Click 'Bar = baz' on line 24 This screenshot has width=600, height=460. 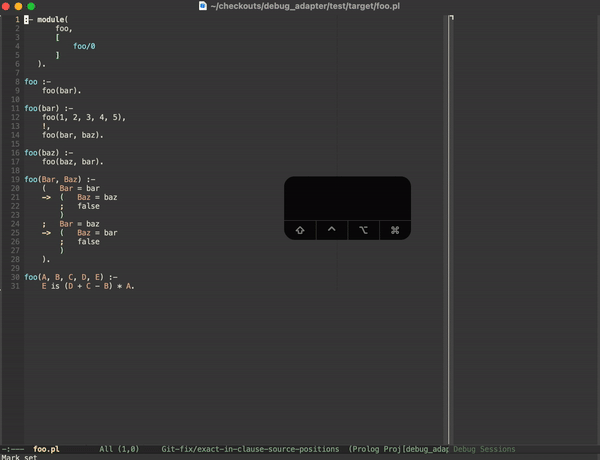79,224
